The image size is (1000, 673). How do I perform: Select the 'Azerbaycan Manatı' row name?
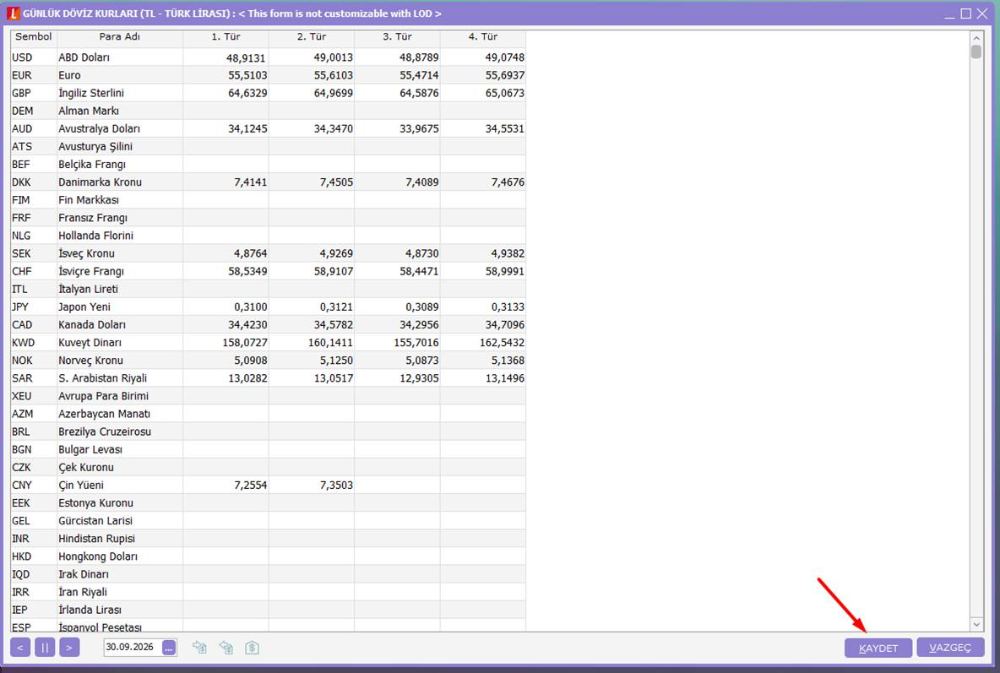(105, 414)
